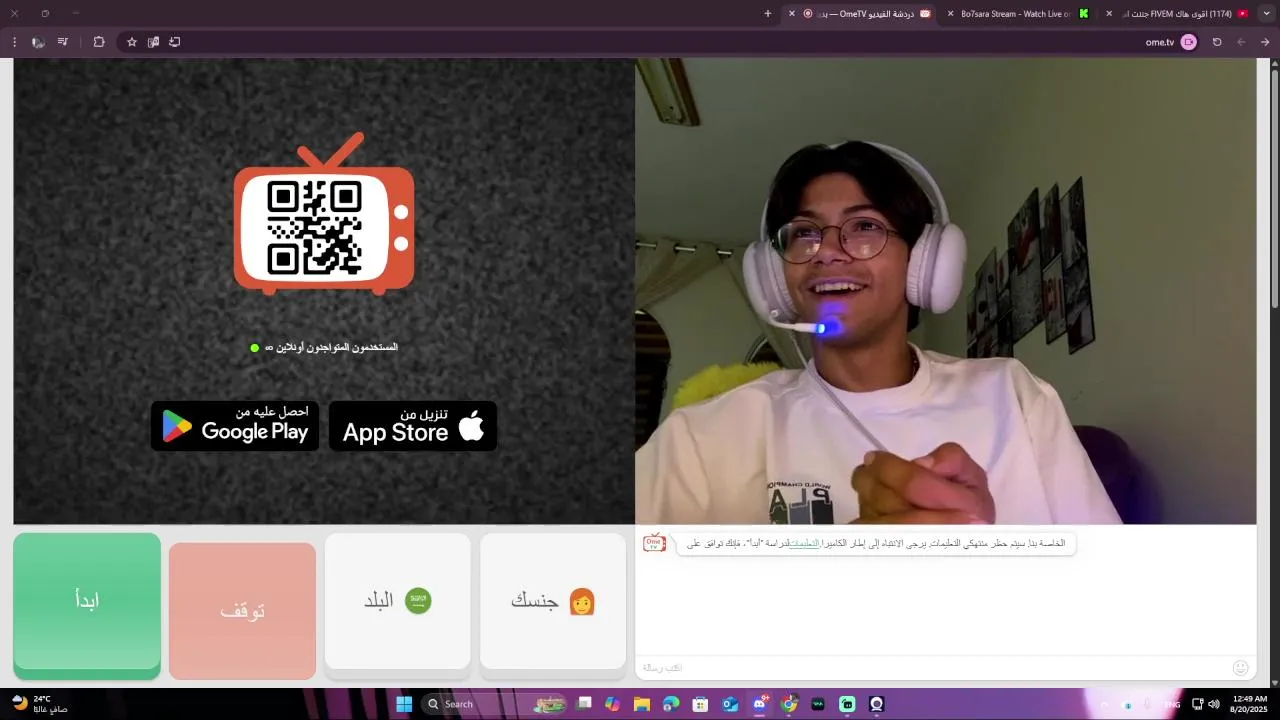Click the webcam video preview
This screenshot has height=720, width=1280.
[x=946, y=291]
